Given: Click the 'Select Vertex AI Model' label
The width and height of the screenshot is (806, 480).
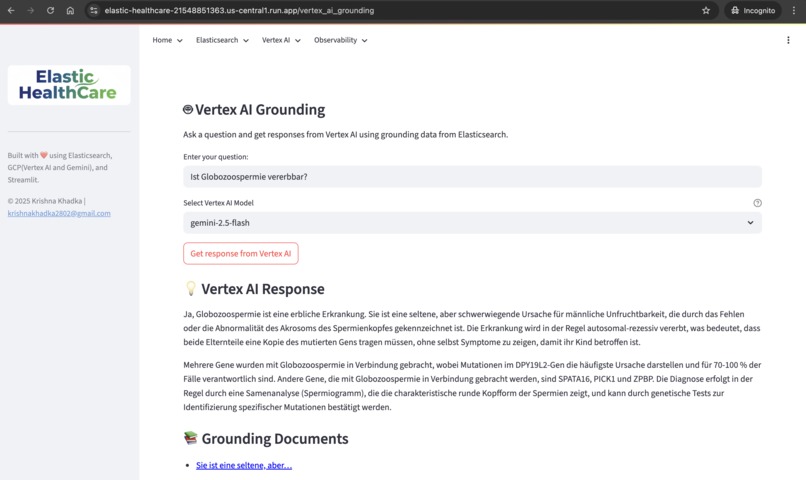Looking at the screenshot, I should pos(218,203).
